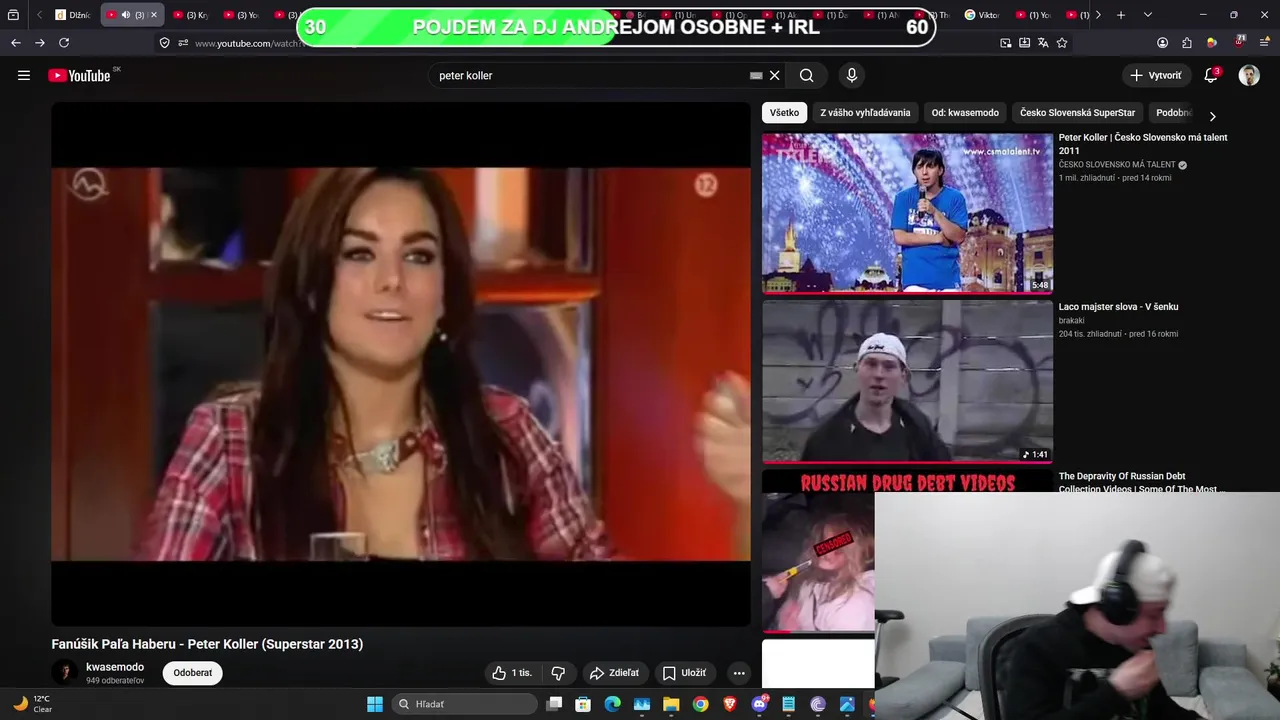The width and height of the screenshot is (1280, 720).
Task: Open Brave browser from taskbar
Action: (x=730, y=704)
